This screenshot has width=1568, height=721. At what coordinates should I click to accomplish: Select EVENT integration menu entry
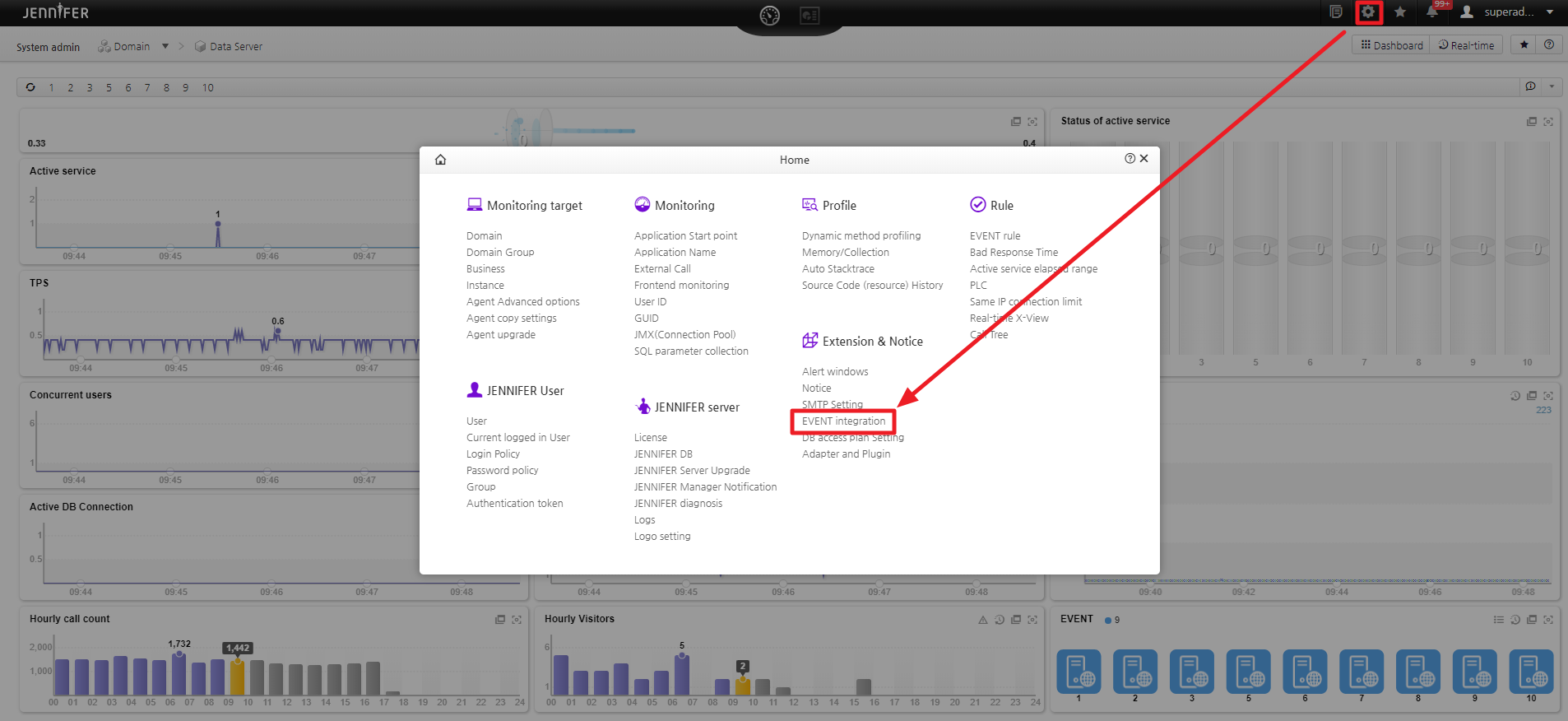pyautogui.click(x=843, y=421)
